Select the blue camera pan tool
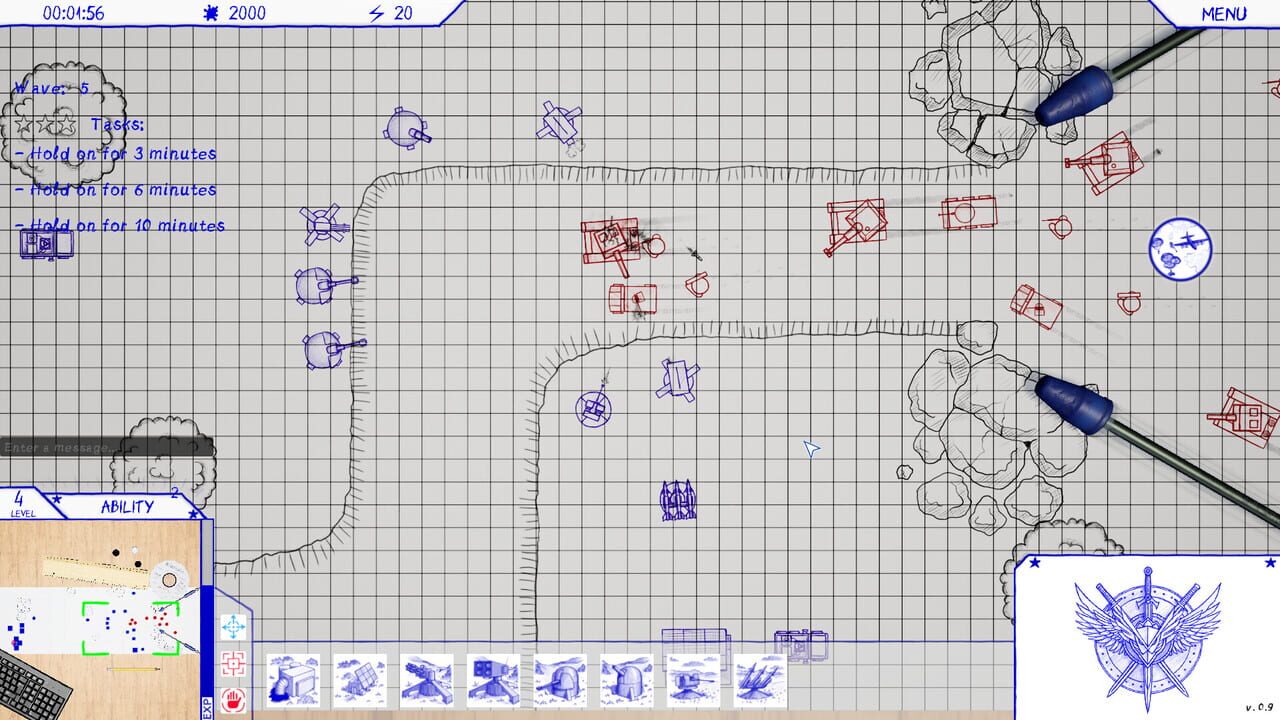This screenshot has width=1280, height=720. tap(231, 625)
